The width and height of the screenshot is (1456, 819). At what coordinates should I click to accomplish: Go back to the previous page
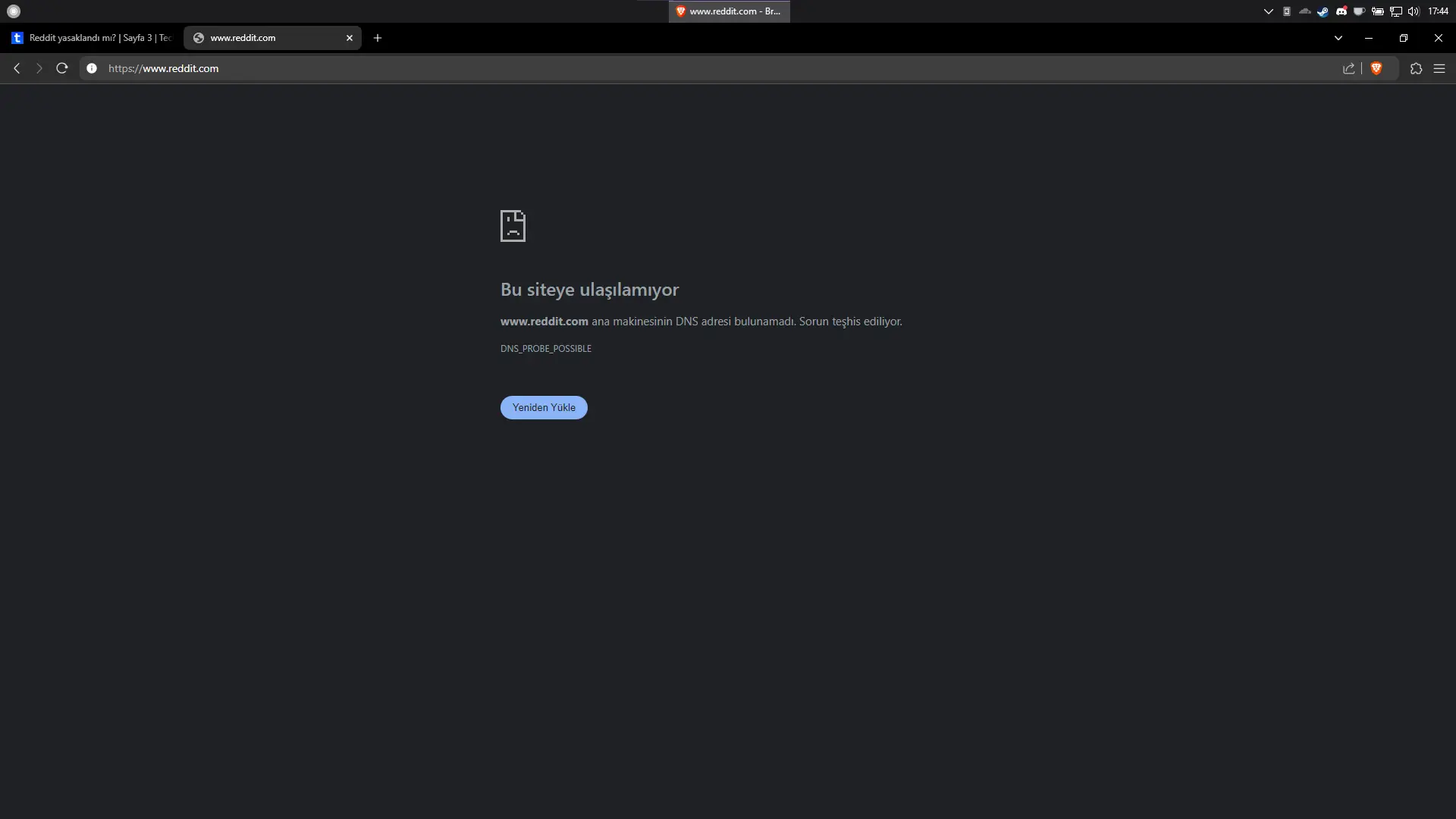[x=17, y=68]
